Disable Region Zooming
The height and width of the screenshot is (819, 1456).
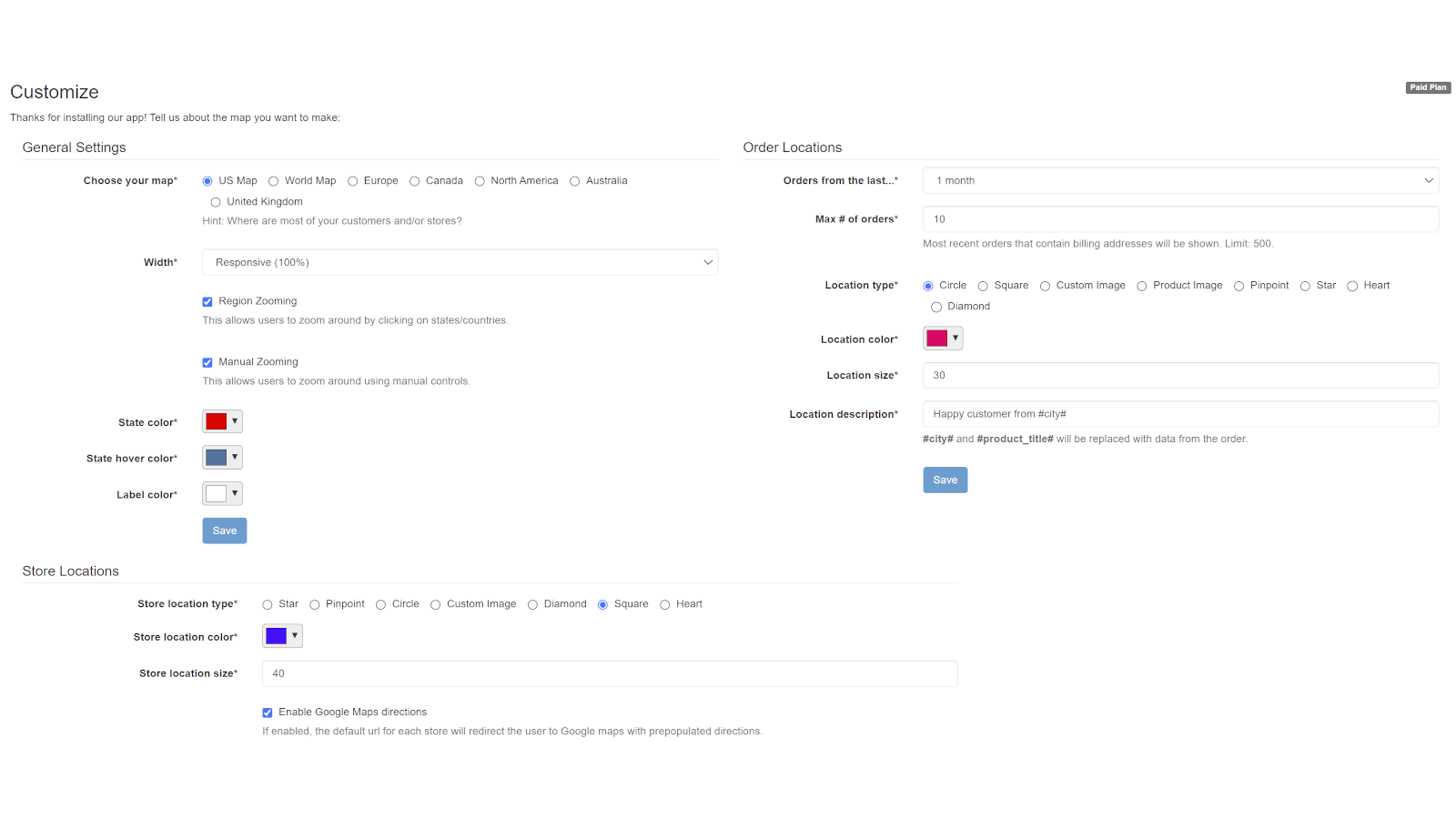207,300
